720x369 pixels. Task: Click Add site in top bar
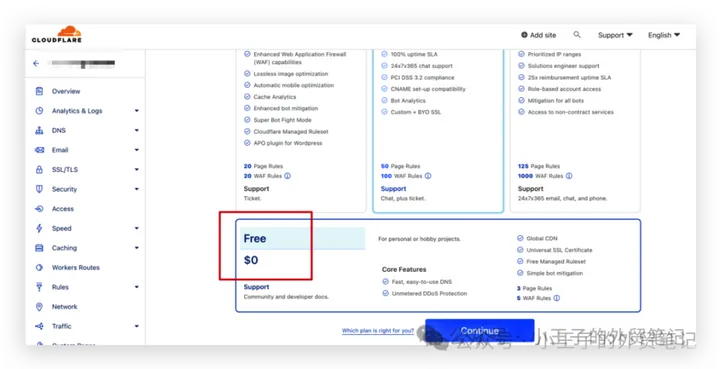pos(539,35)
